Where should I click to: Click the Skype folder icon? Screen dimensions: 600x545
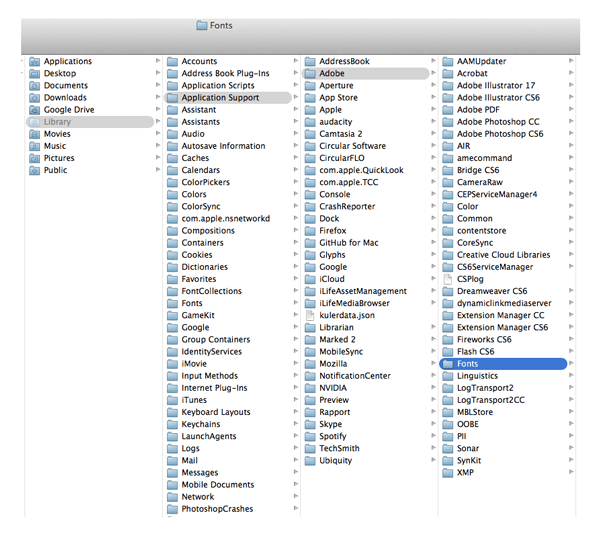click(310, 424)
